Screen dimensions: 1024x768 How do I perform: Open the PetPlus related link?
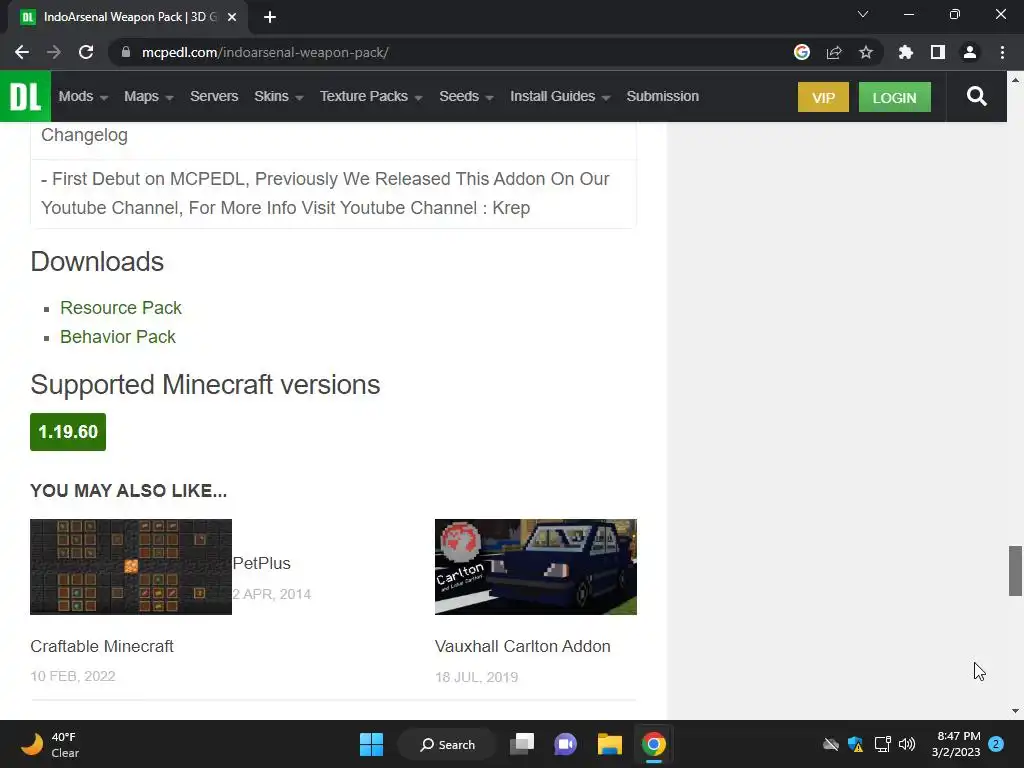[x=261, y=563]
